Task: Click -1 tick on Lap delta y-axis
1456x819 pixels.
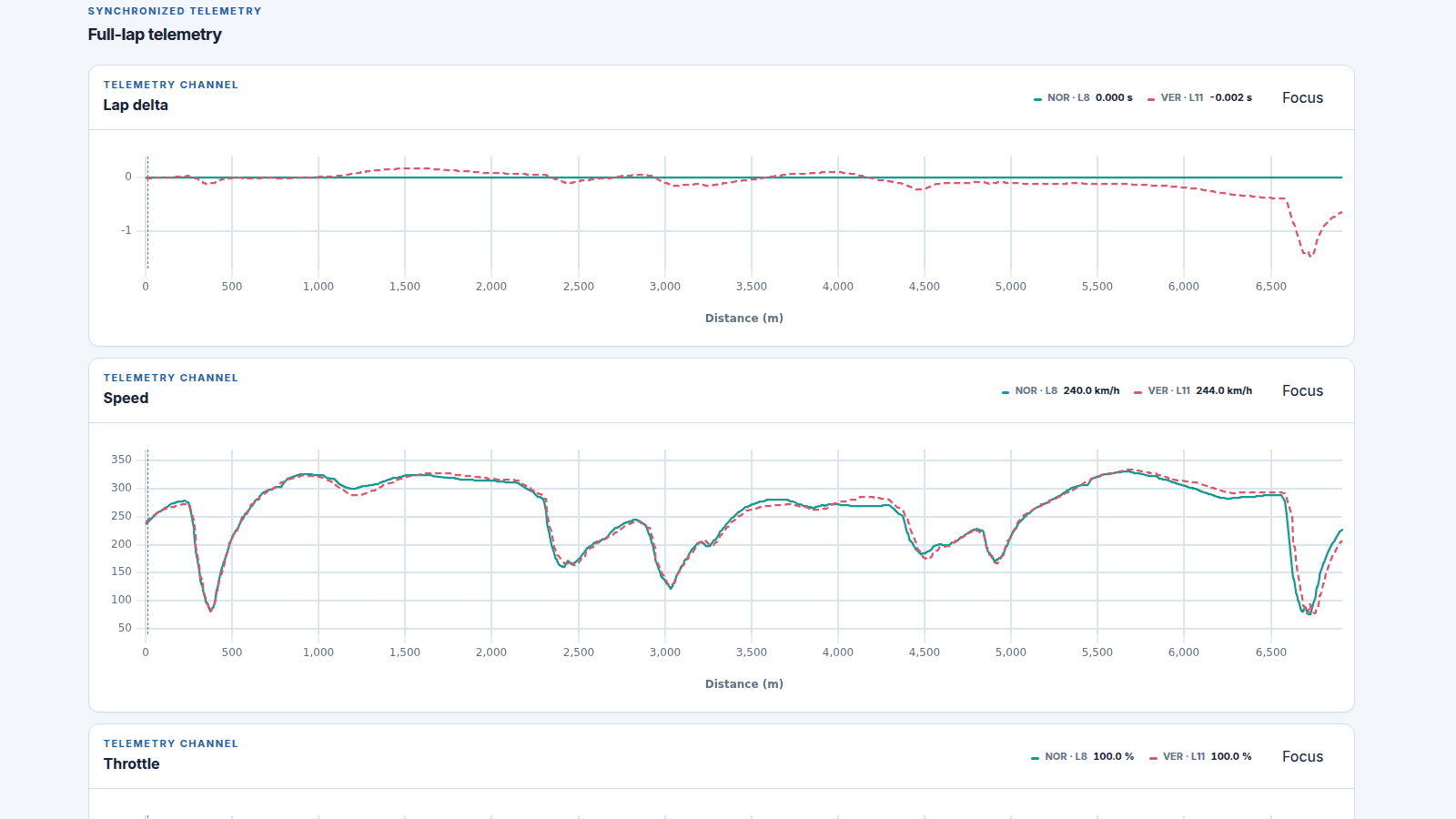Action: click(126, 230)
